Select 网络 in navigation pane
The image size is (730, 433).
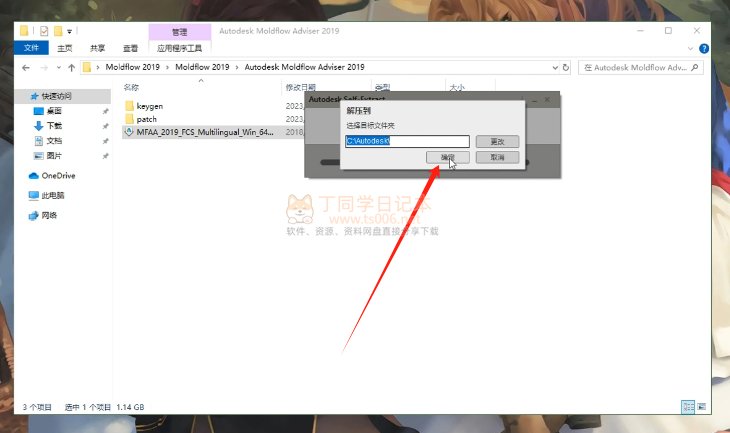pos(49,215)
